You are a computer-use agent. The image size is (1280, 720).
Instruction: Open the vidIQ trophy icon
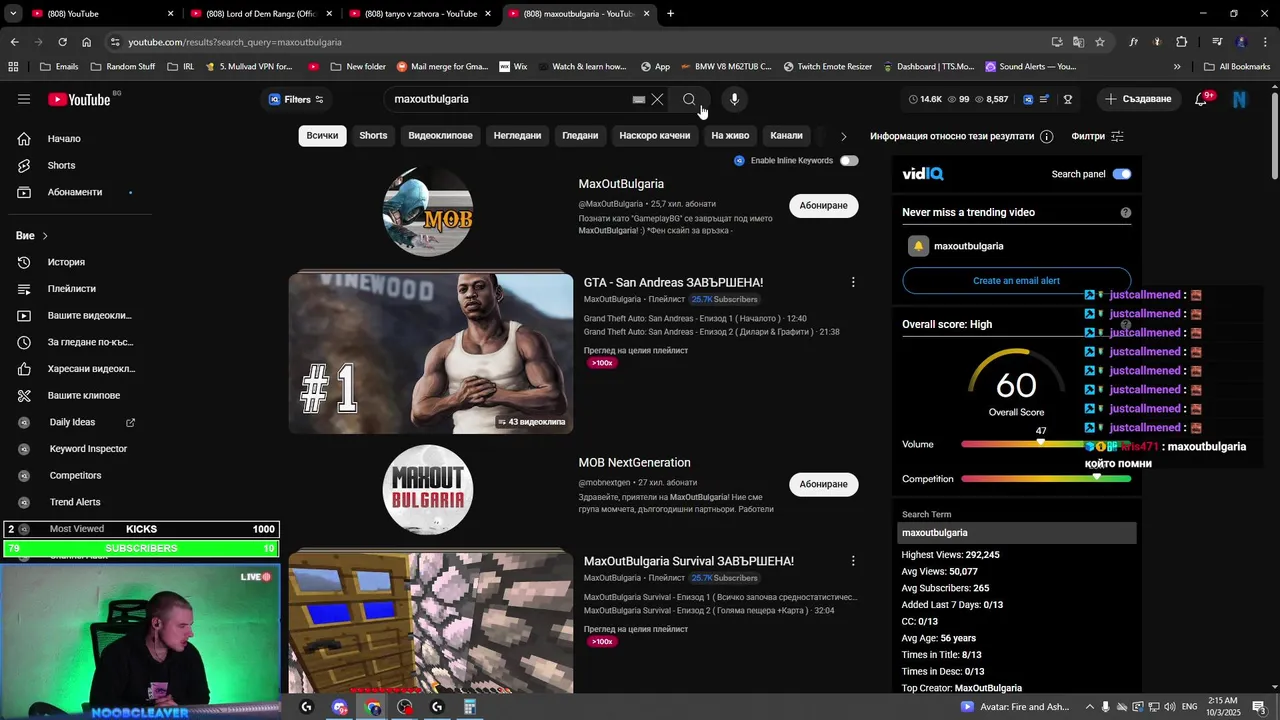click(1068, 99)
